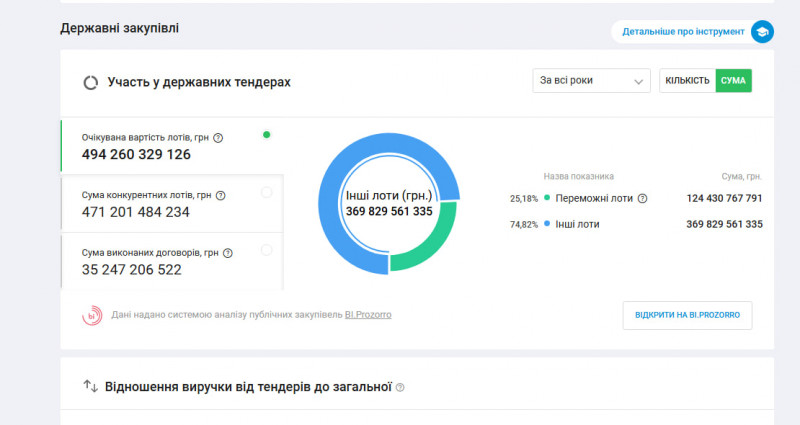Click the green Переможні лоти legend dot
This screenshot has width=800, height=425.
coord(547,198)
